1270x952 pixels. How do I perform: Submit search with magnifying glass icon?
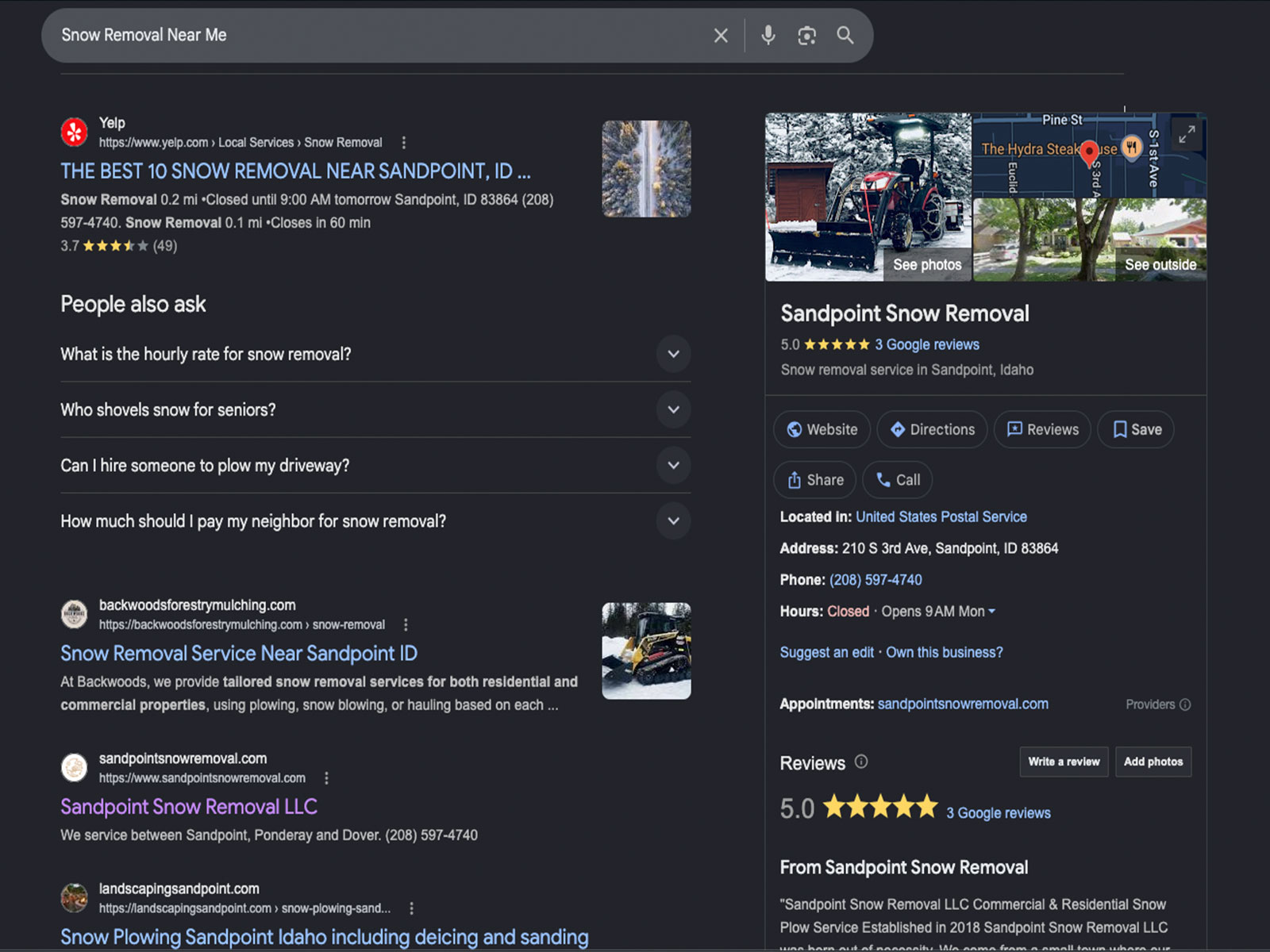coord(845,36)
